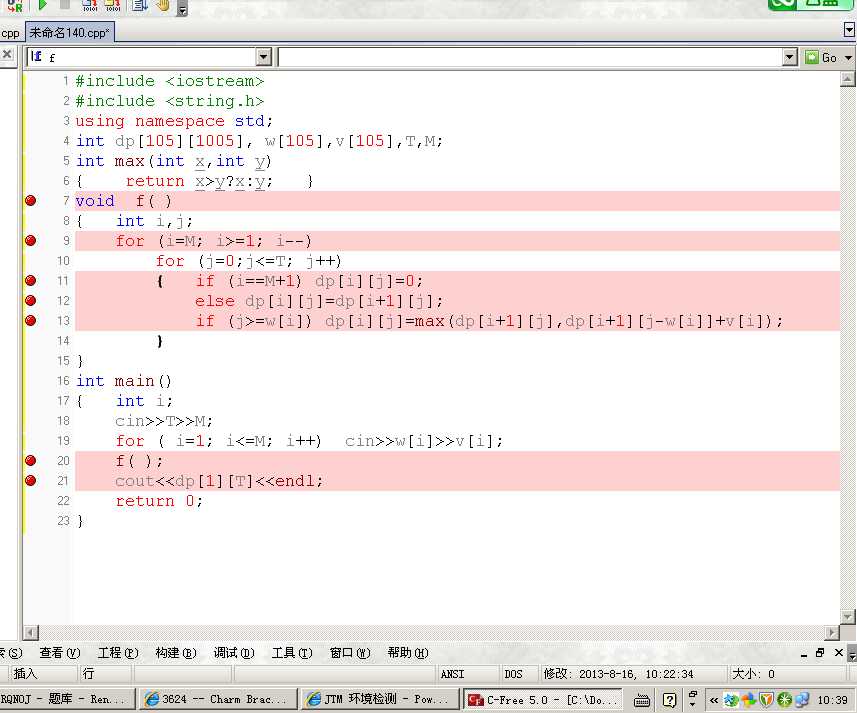This screenshot has width=857, height=713.
Task: Expand the empty symbol search dropdown
Action: click(789, 57)
